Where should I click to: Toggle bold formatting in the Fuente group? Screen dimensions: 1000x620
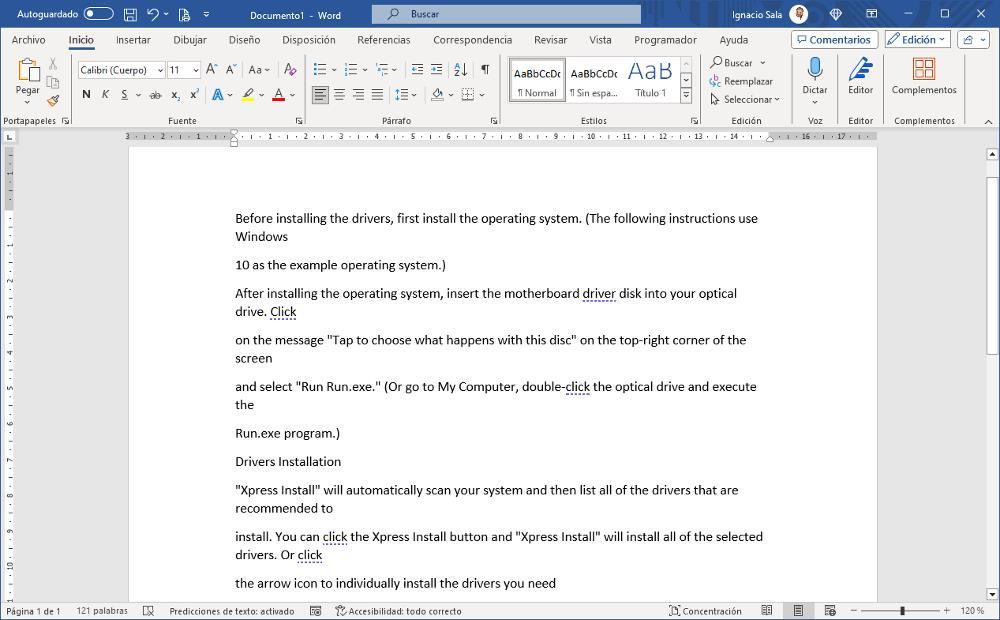pos(85,93)
